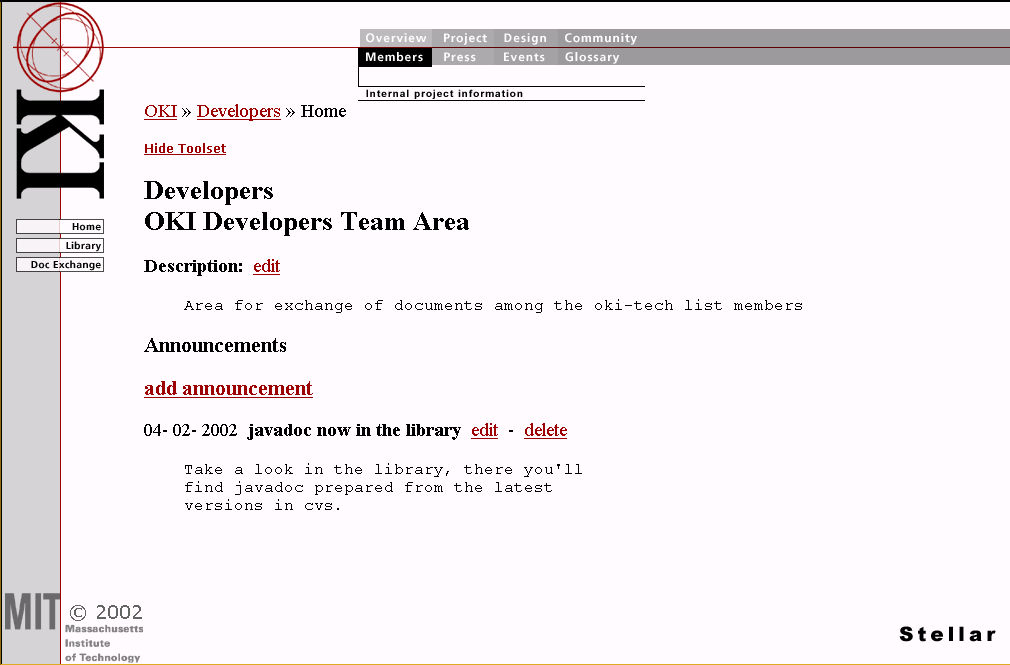
Task: Open the Design navigation tab
Action: pos(525,38)
